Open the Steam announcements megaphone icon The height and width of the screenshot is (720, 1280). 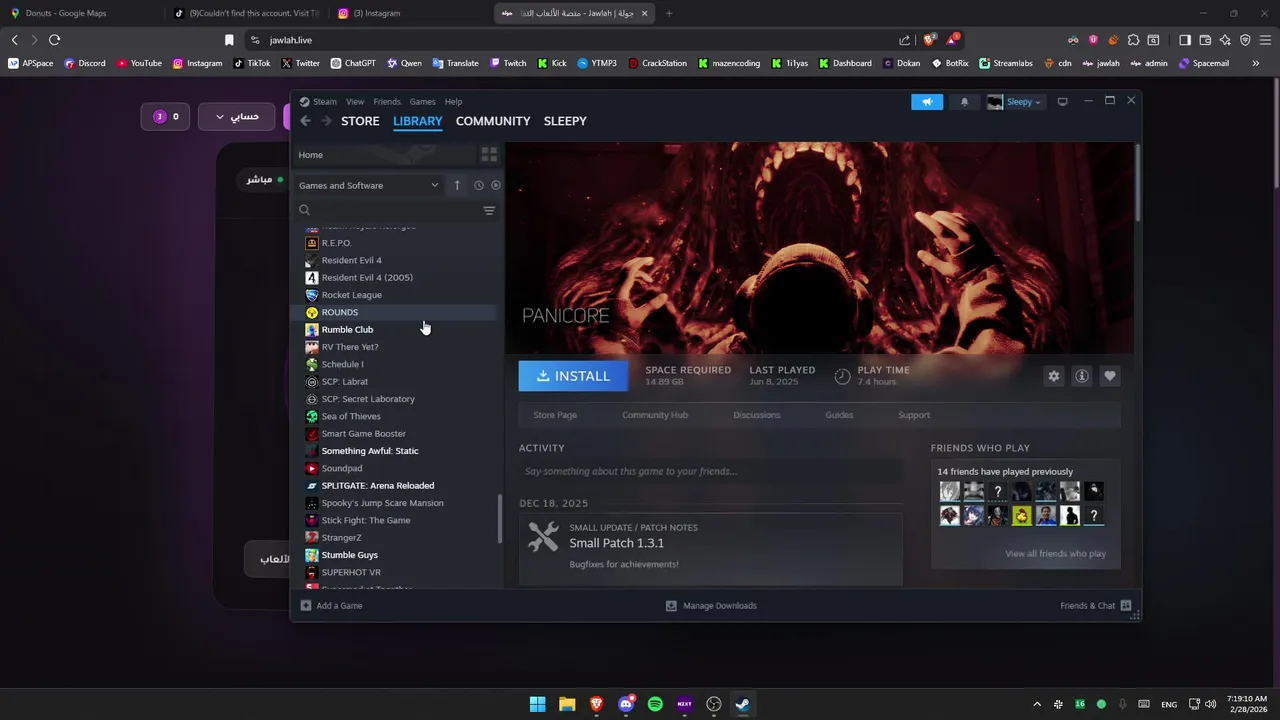927,102
